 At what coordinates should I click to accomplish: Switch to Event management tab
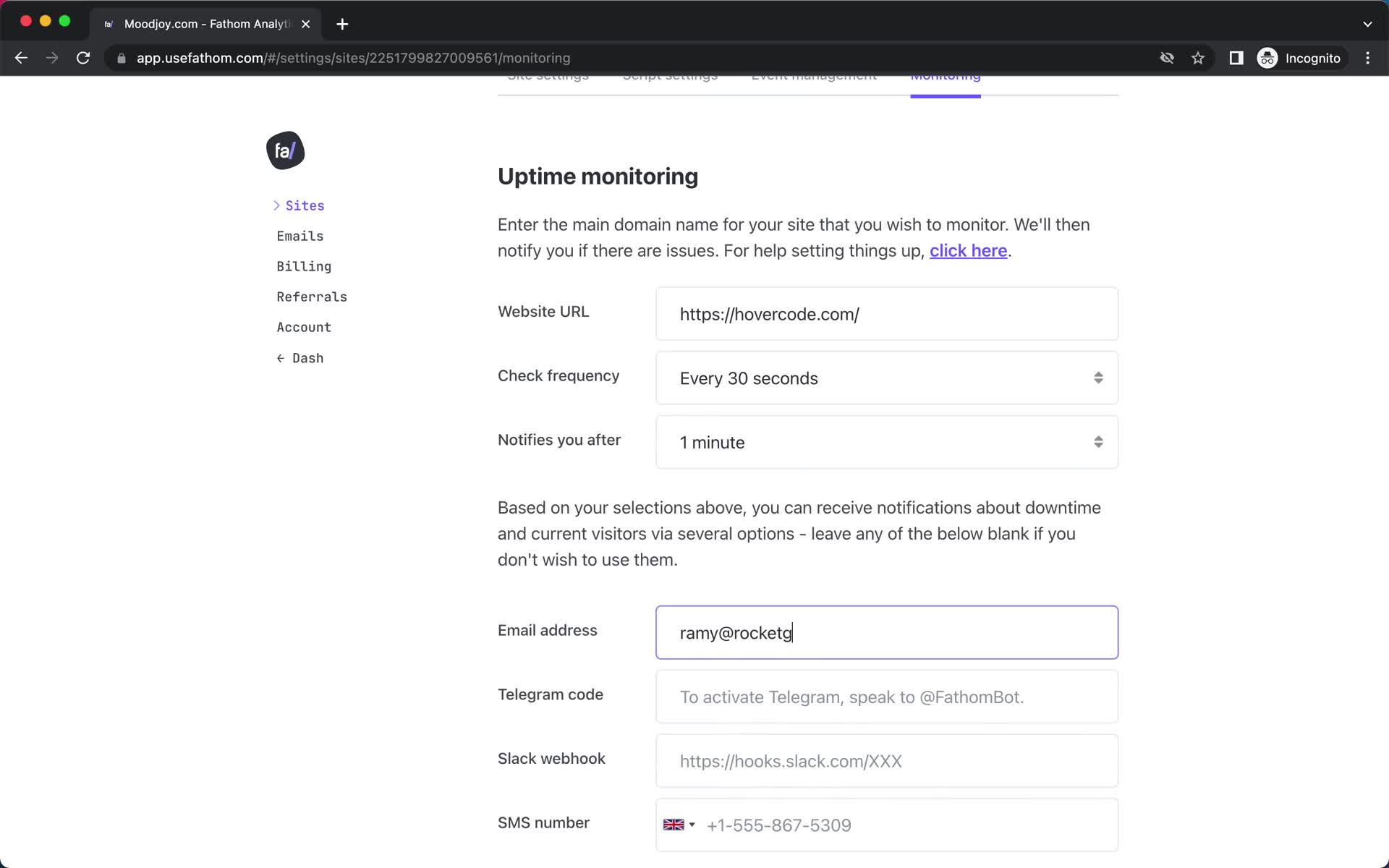pos(815,75)
